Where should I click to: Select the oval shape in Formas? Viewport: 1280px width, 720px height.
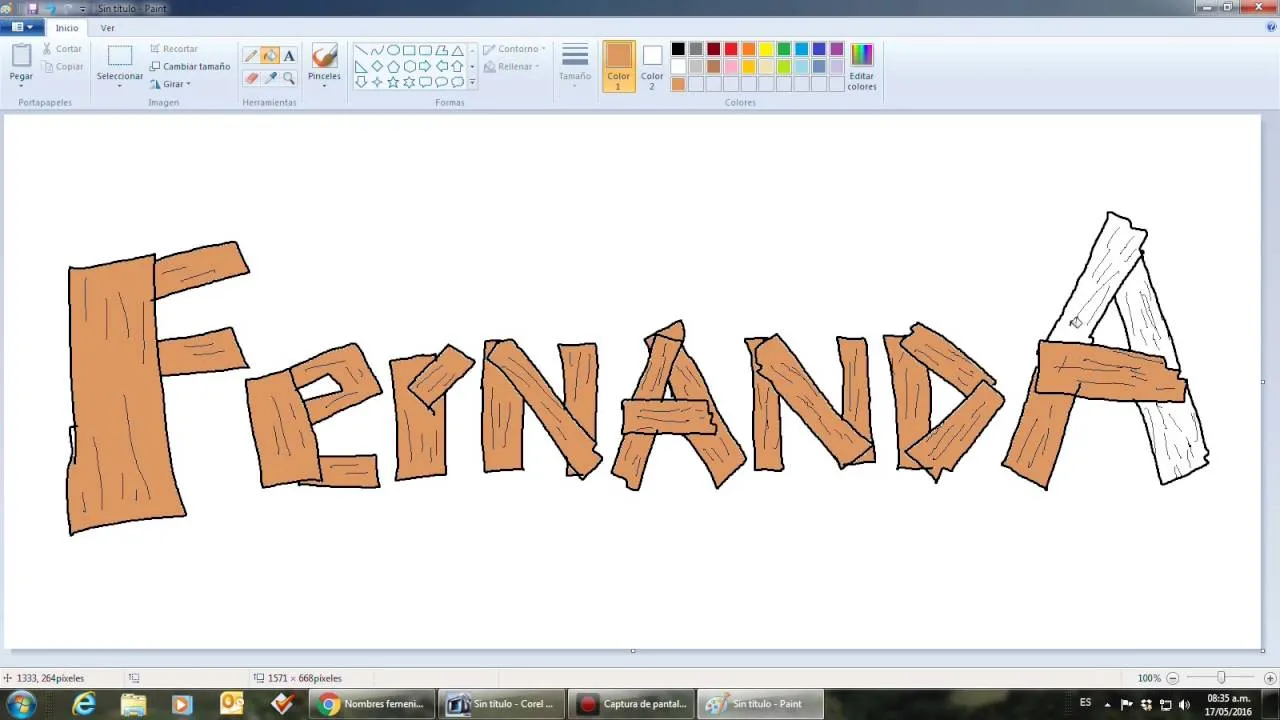[393, 49]
